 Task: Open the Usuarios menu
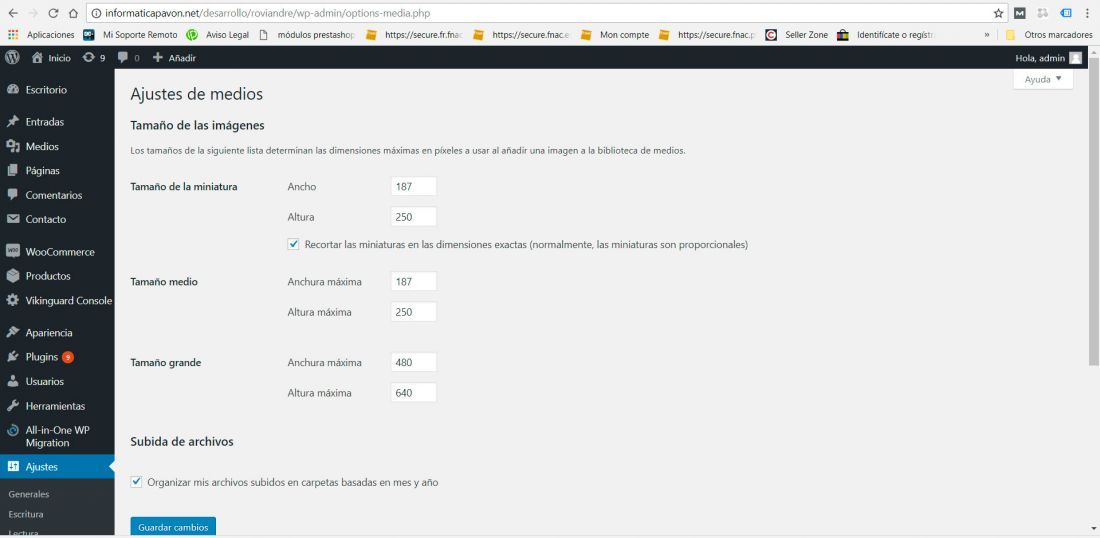pyautogui.click(x=57, y=382)
